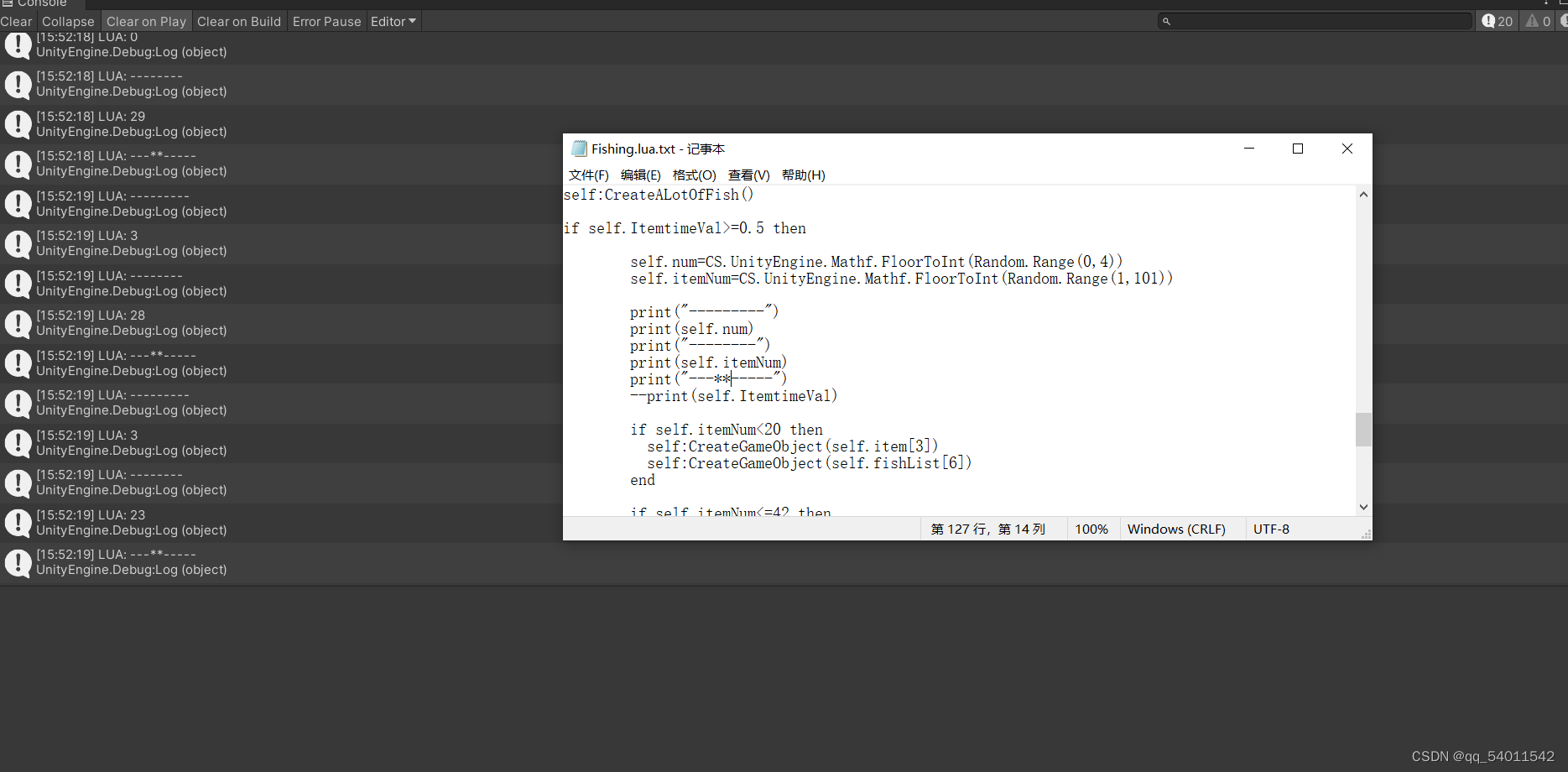This screenshot has width=1568, height=772.
Task: Click 'self.itemNum=CS.UnityEngine...' line in Notepad
Action: pos(902,279)
